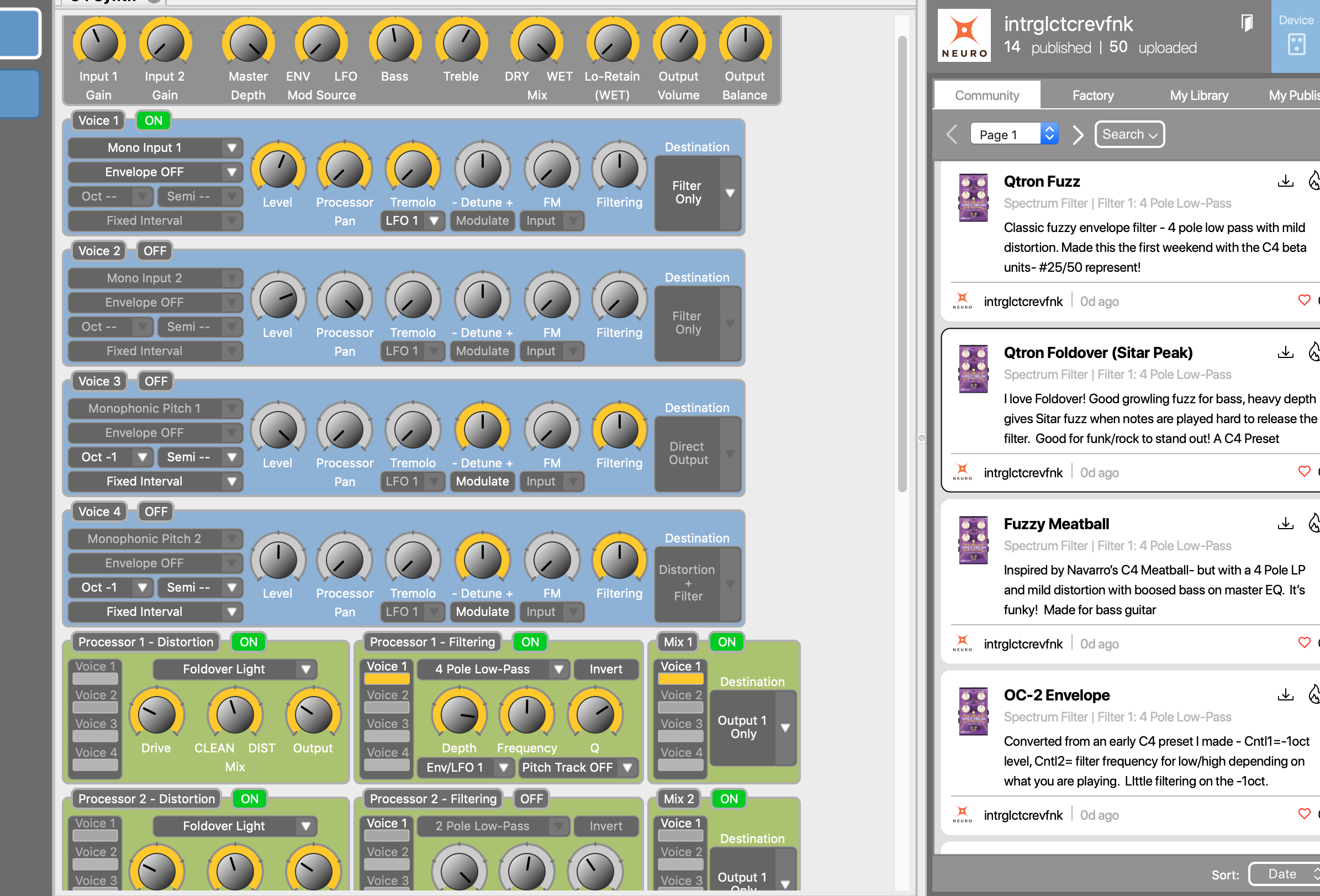Burn Qtron Foldover preset with flame icon
Viewport: 1320px width, 896px height.
1314,352
